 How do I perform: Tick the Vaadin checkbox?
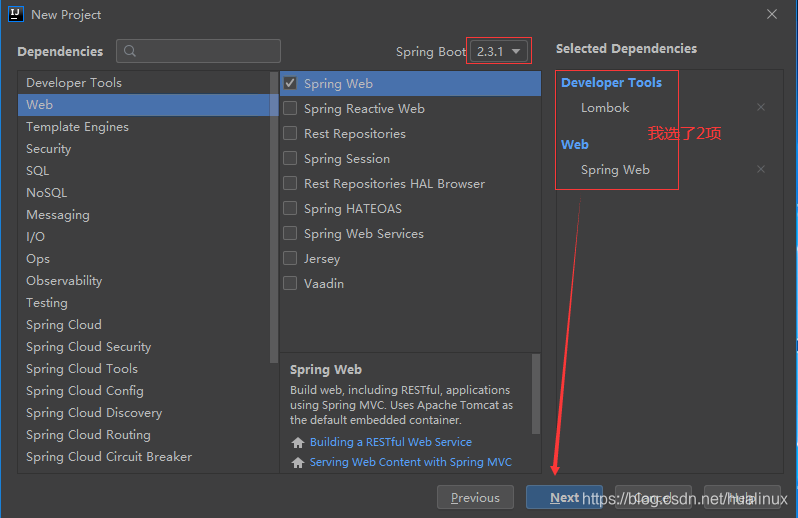pyautogui.click(x=290, y=283)
